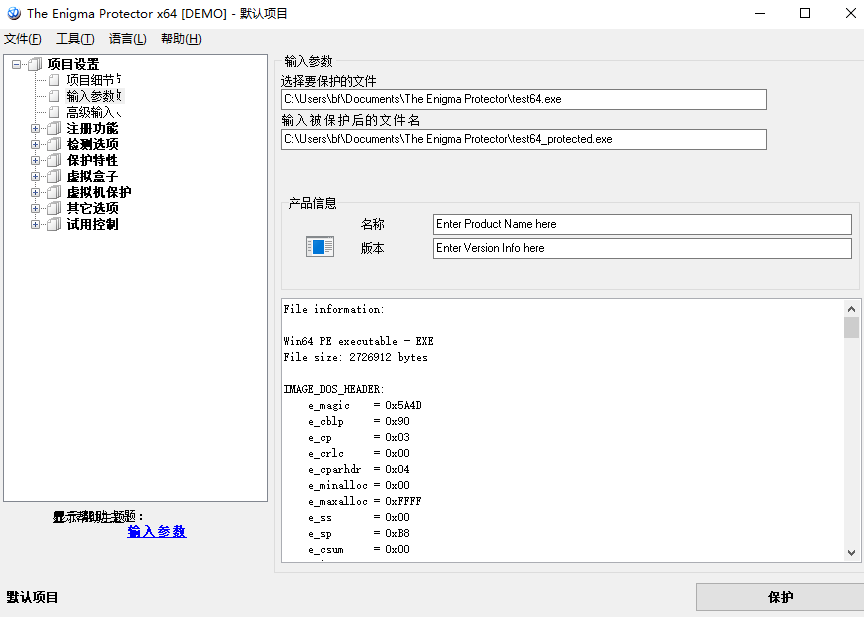Select the 输入参数 tree item
This screenshot has width=864, height=617.
(x=92, y=96)
